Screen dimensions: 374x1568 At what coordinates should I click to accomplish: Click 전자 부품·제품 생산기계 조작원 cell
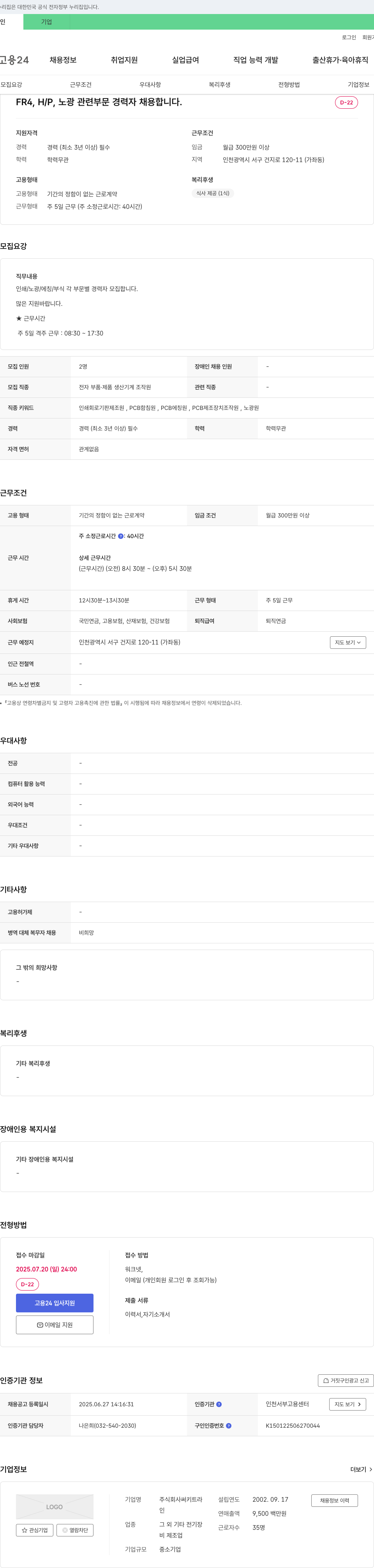115,387
